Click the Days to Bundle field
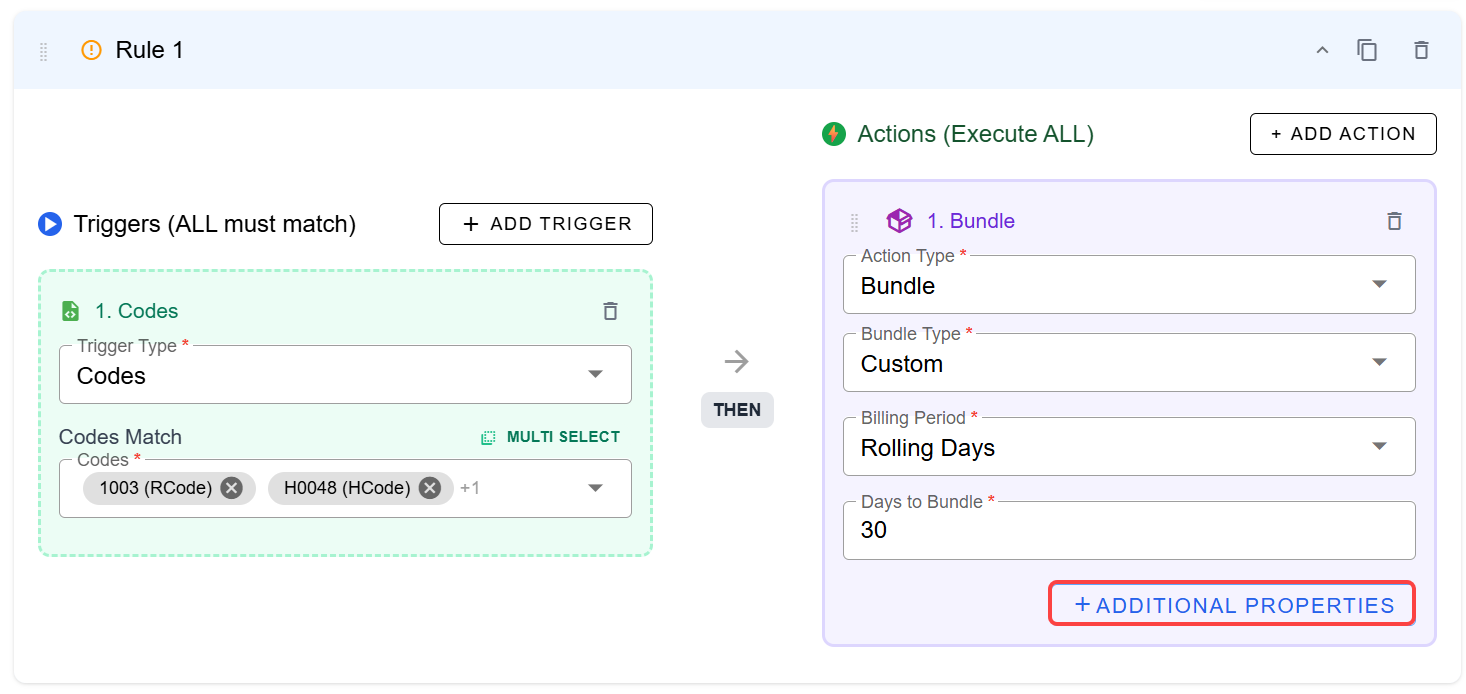This screenshot has height=694, width=1466. 1129,530
